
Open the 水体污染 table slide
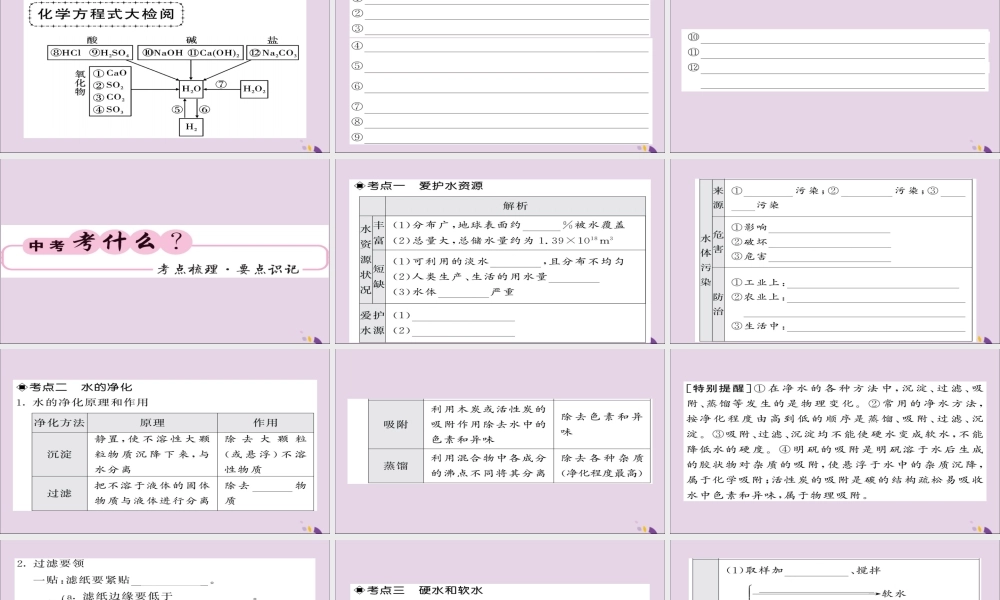[x=834, y=251]
